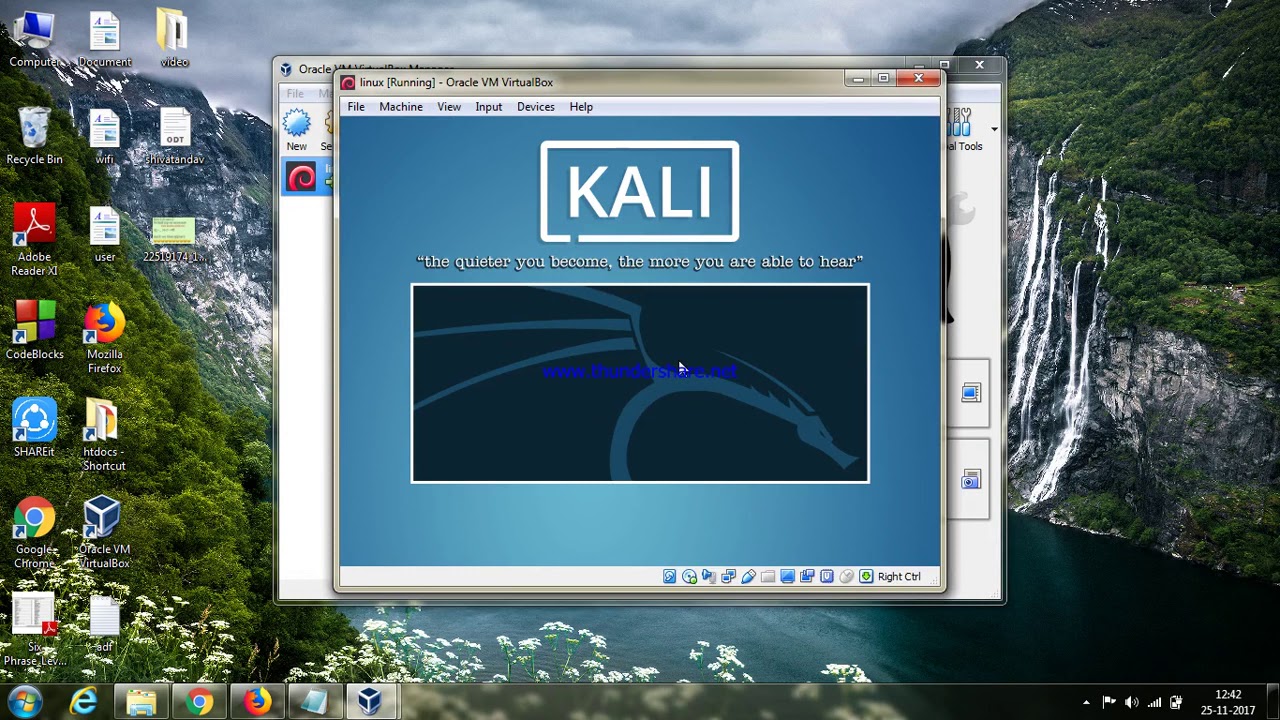Click the video capture status icon

pos(807,576)
